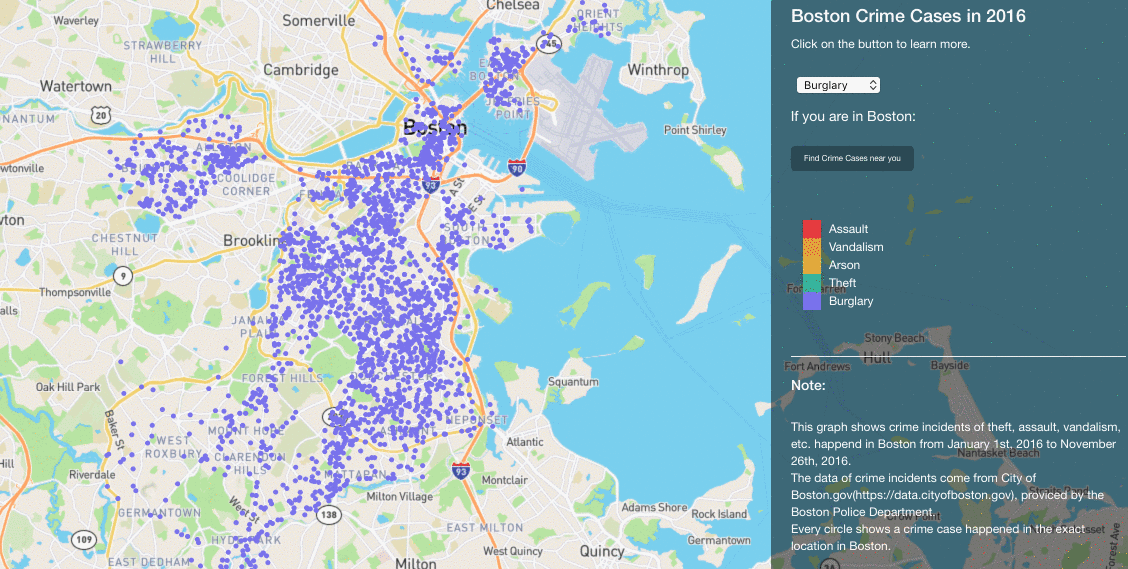The image size is (1128, 569).
Task: Click the Route 138 shield near Milton
Action: 327,513
